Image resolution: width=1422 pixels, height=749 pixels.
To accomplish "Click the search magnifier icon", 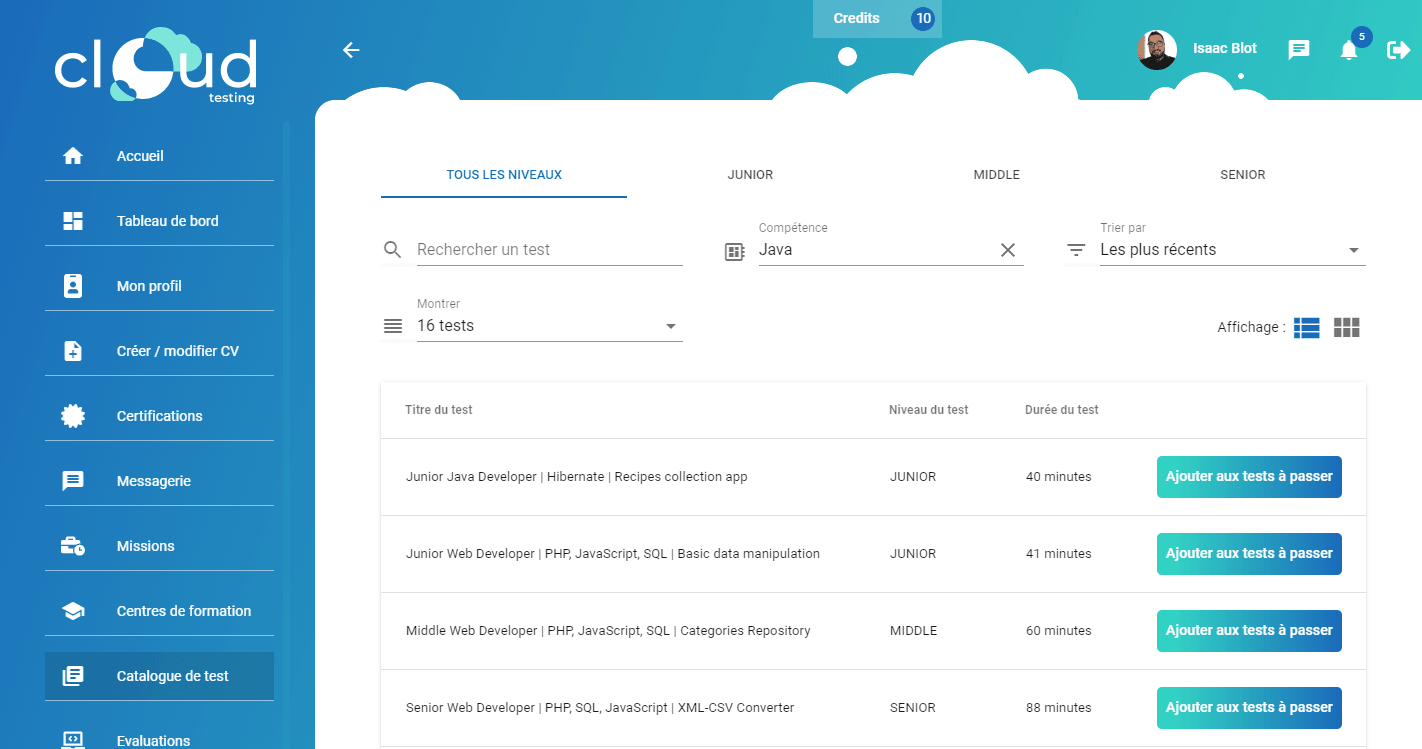I will point(393,249).
